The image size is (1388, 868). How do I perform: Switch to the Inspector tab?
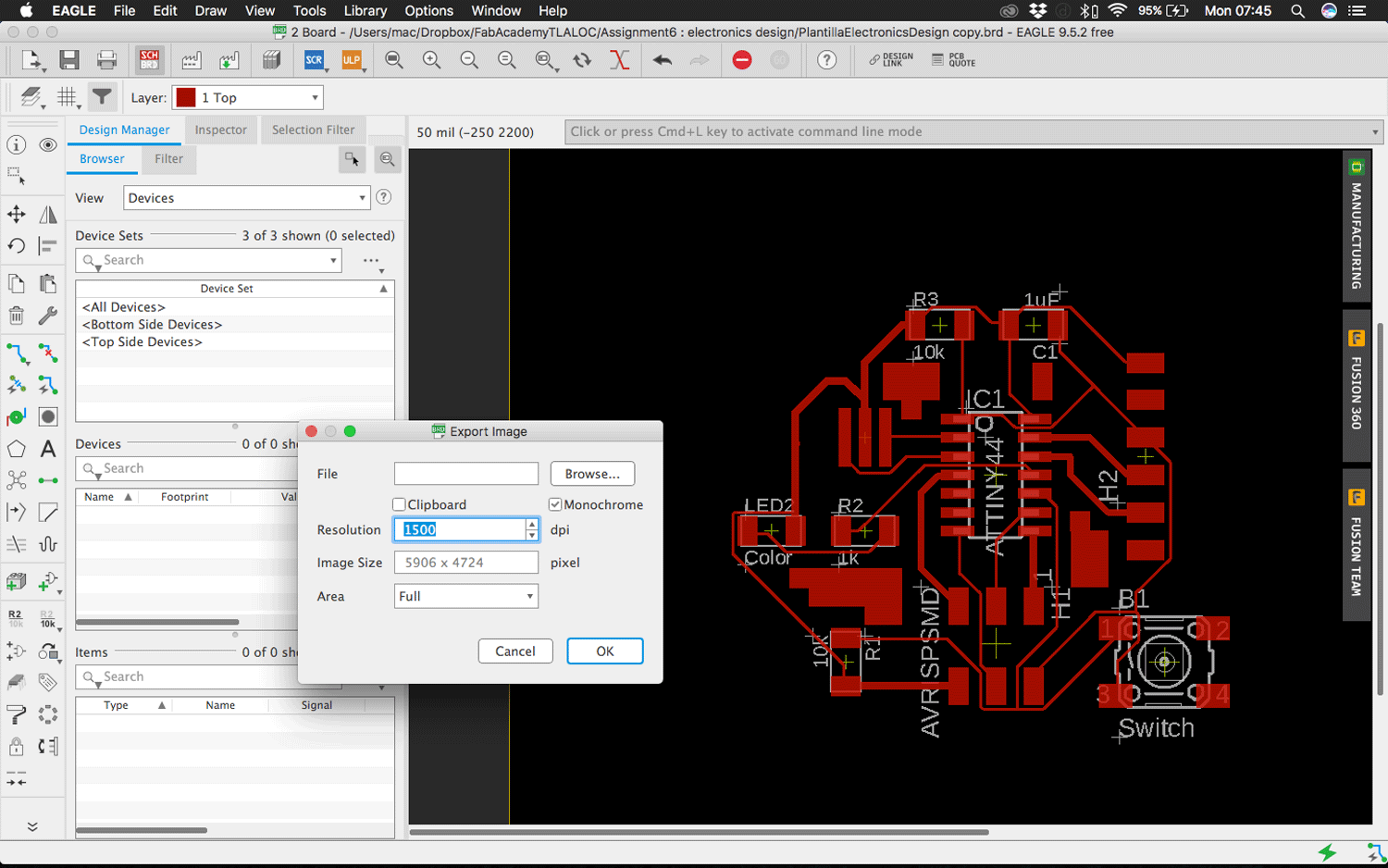(x=220, y=130)
